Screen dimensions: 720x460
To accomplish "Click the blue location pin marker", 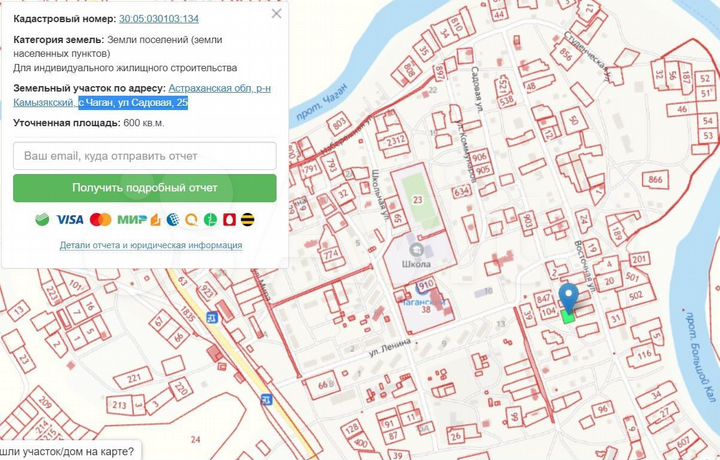I will pyautogui.click(x=568, y=297).
